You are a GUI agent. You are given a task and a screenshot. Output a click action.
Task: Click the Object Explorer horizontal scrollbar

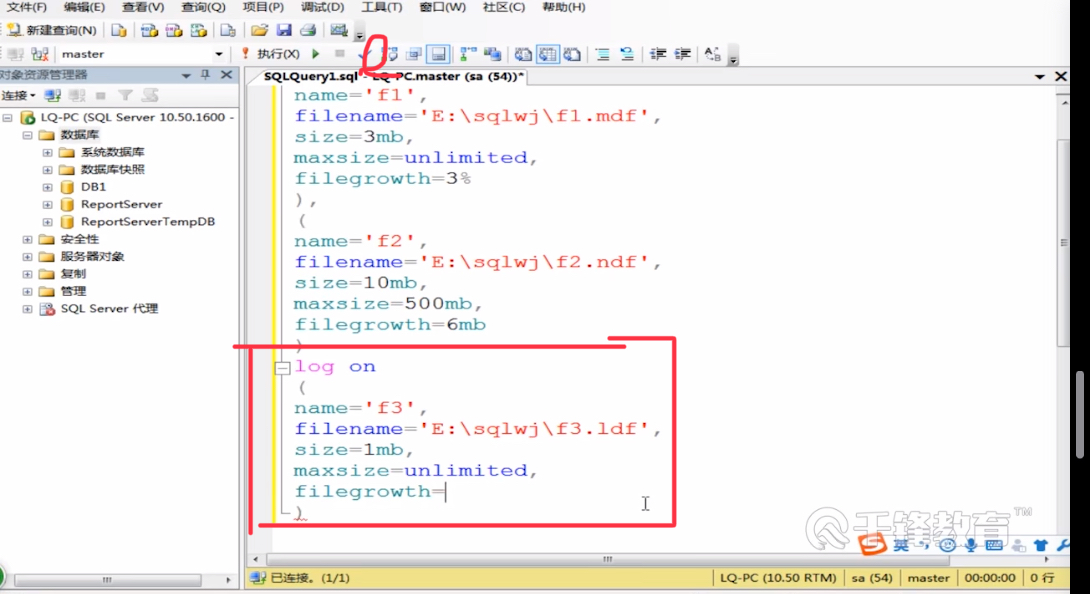coord(108,579)
